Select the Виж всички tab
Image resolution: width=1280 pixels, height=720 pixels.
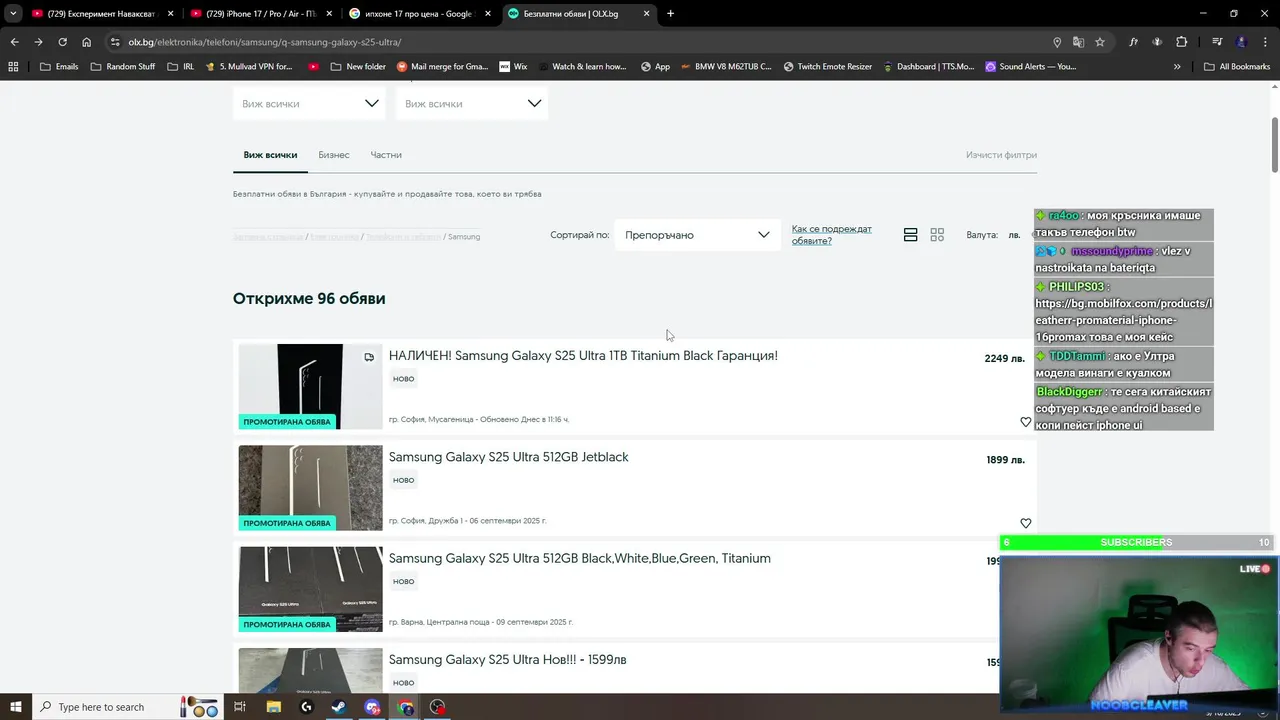point(270,155)
